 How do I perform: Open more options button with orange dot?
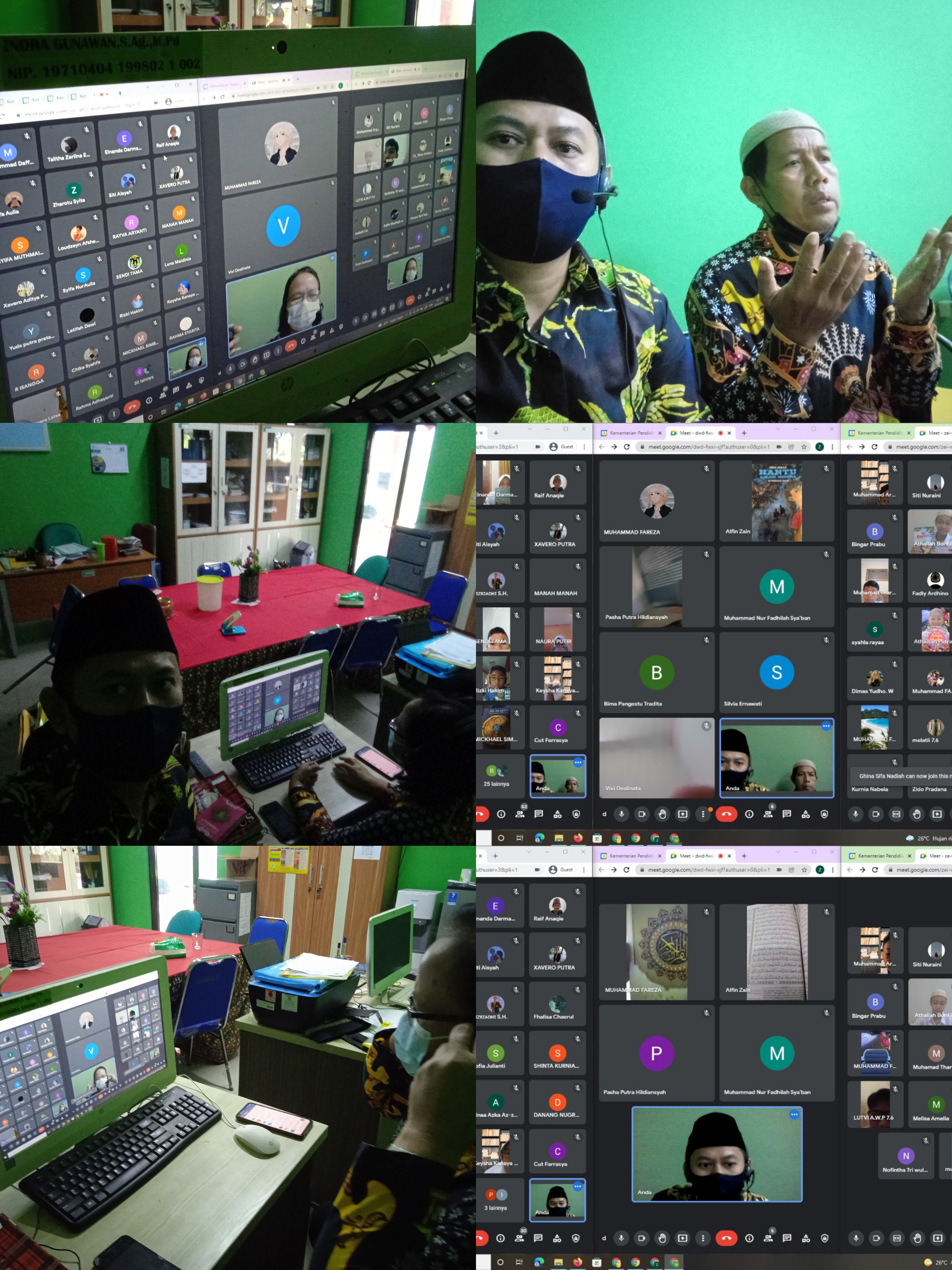tap(703, 814)
